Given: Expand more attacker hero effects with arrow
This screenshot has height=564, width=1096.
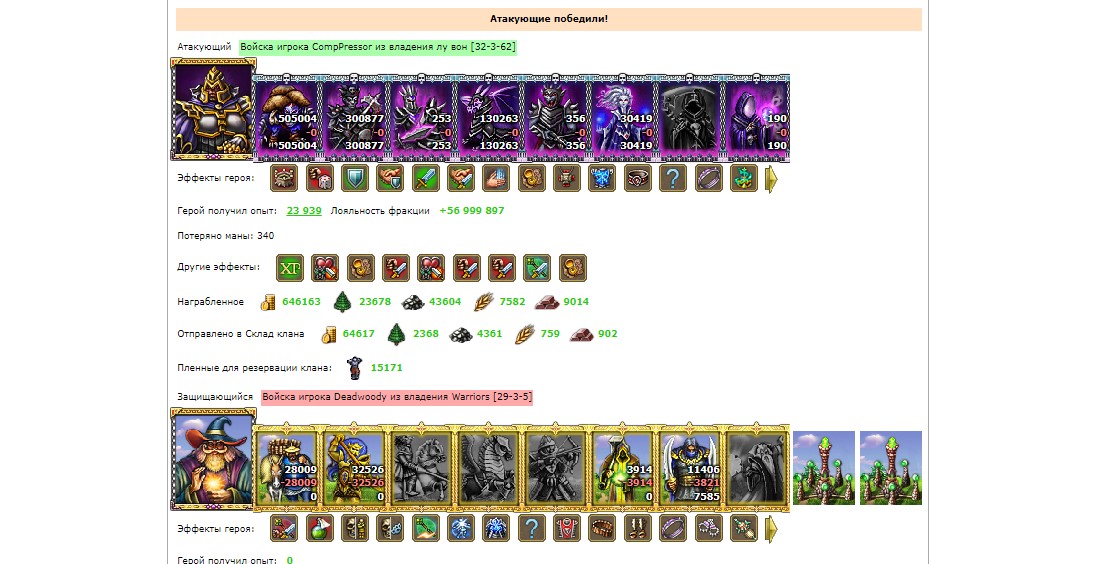Looking at the screenshot, I should click(x=771, y=179).
